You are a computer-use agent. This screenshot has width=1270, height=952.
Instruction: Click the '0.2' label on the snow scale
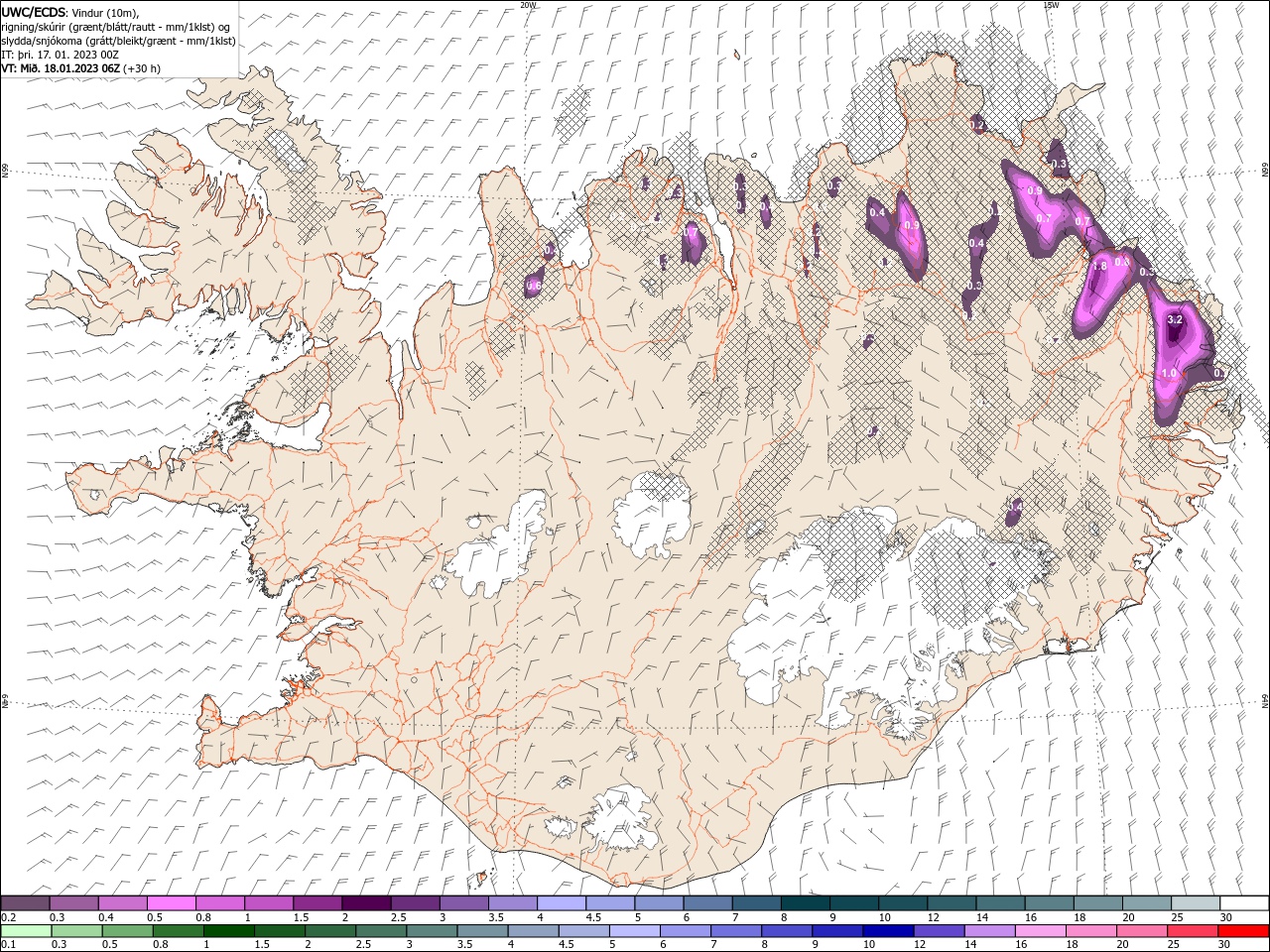point(8,917)
